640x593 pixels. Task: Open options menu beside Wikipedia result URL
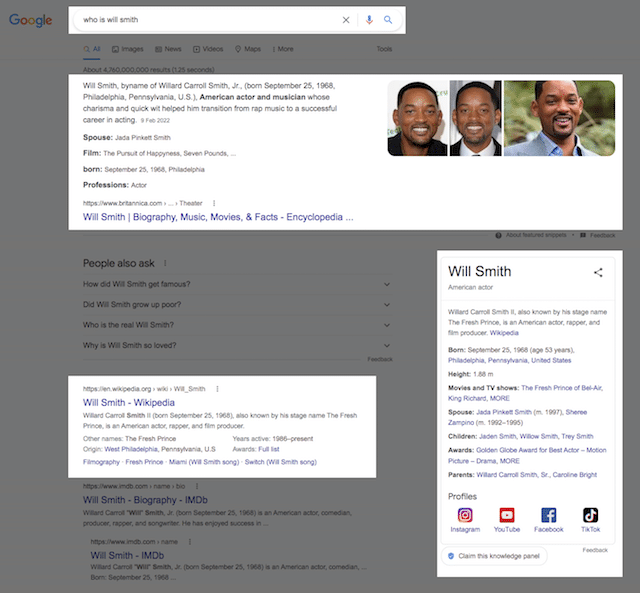(x=217, y=389)
